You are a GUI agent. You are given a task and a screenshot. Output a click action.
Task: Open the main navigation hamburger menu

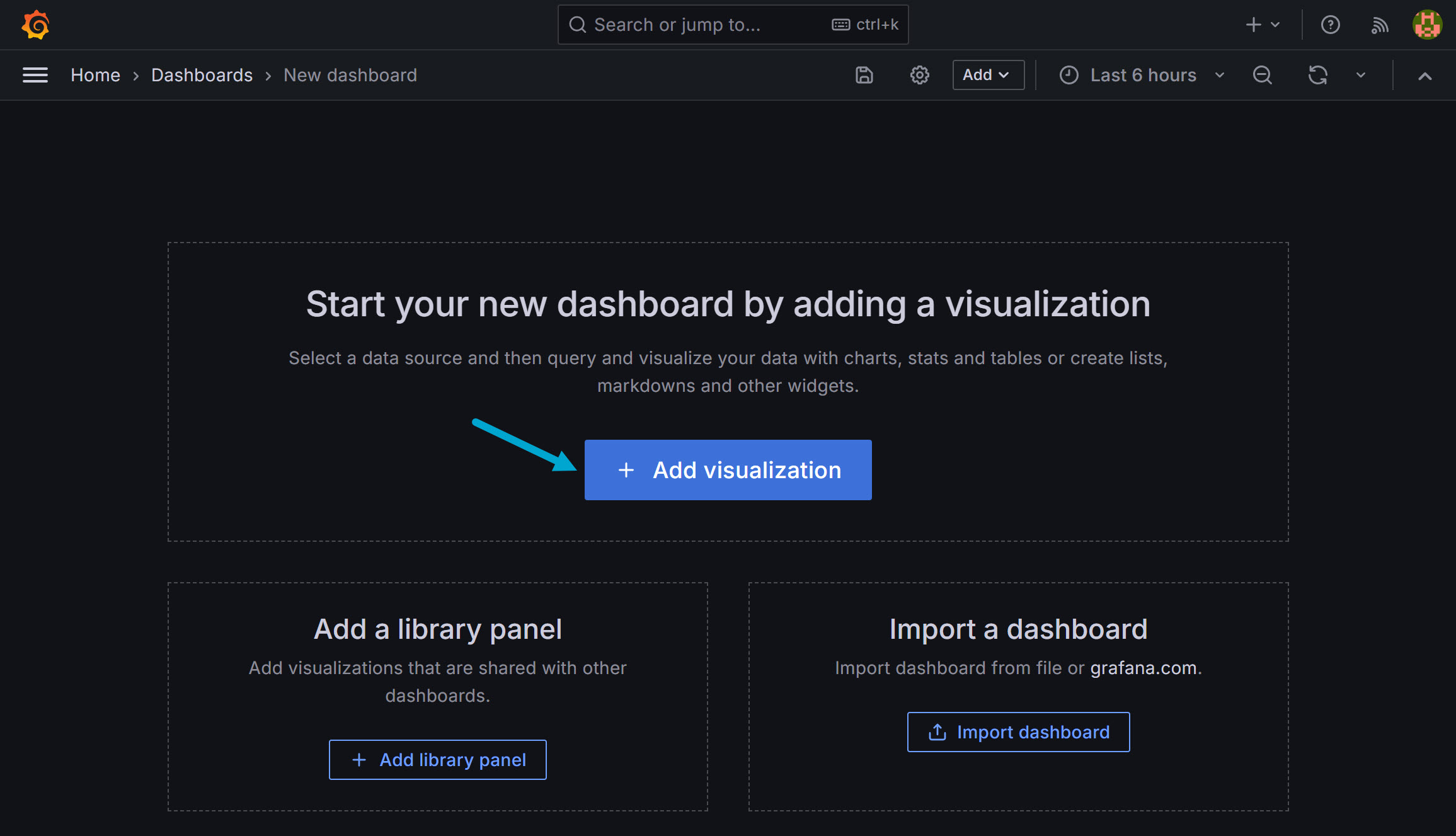pyautogui.click(x=35, y=75)
